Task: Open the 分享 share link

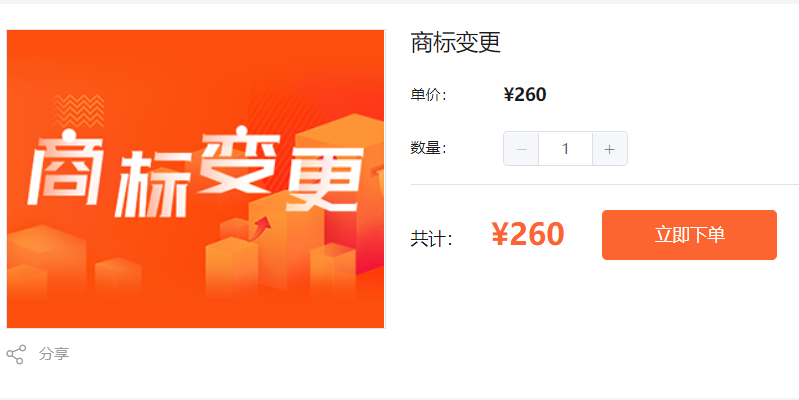Action: point(54,354)
